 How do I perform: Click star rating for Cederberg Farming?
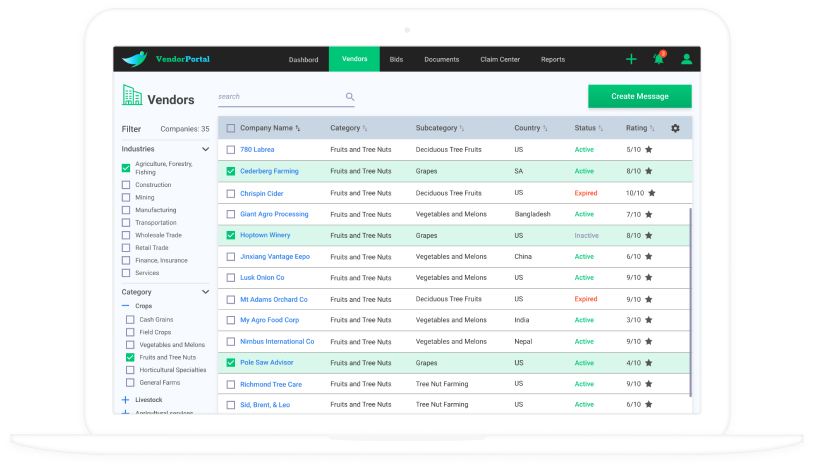click(648, 171)
